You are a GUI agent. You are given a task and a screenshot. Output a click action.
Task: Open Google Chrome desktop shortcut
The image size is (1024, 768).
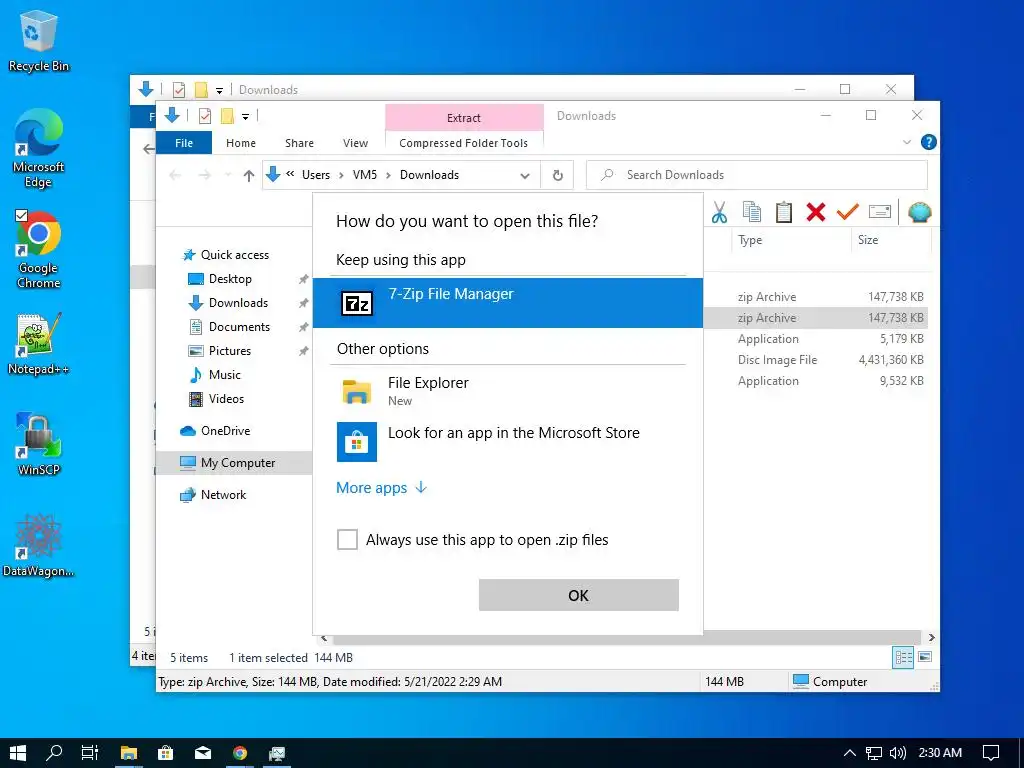tap(39, 249)
